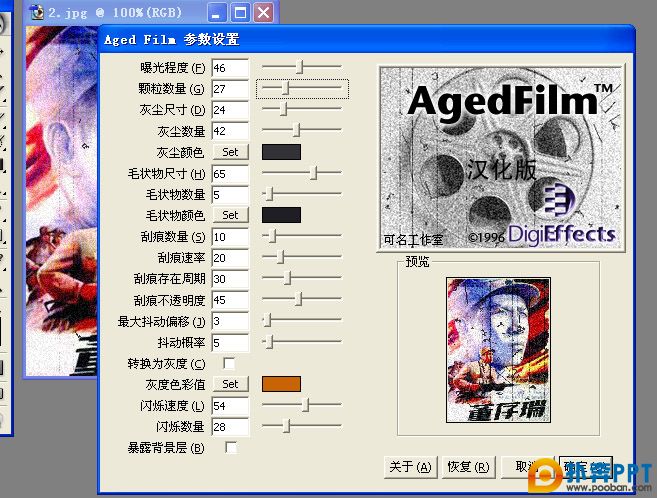Click the 闪烁速度 (L) value field
This screenshot has height=498, width=657.
tap(230, 406)
